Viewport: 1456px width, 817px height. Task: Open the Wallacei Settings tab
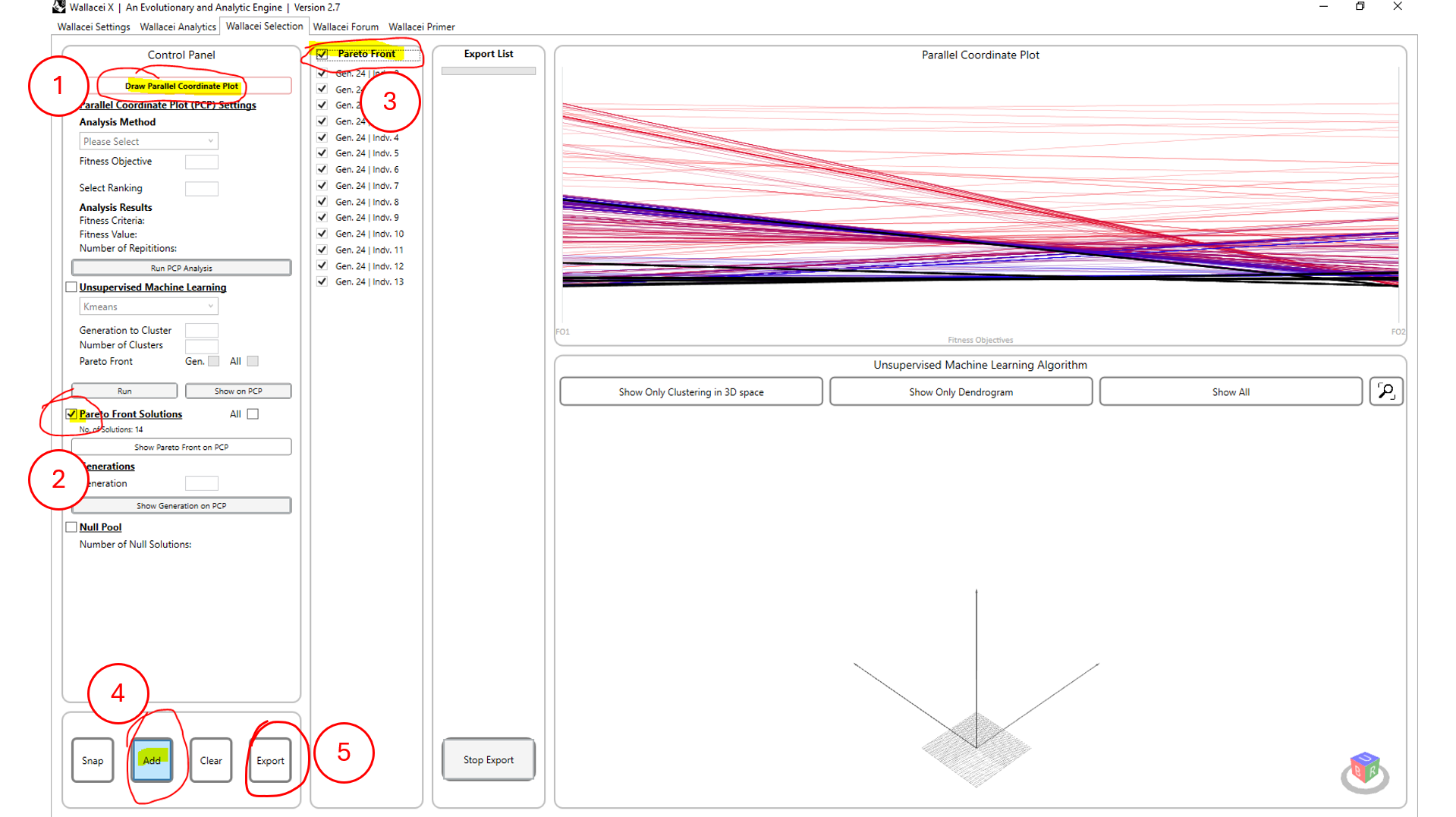point(93,27)
